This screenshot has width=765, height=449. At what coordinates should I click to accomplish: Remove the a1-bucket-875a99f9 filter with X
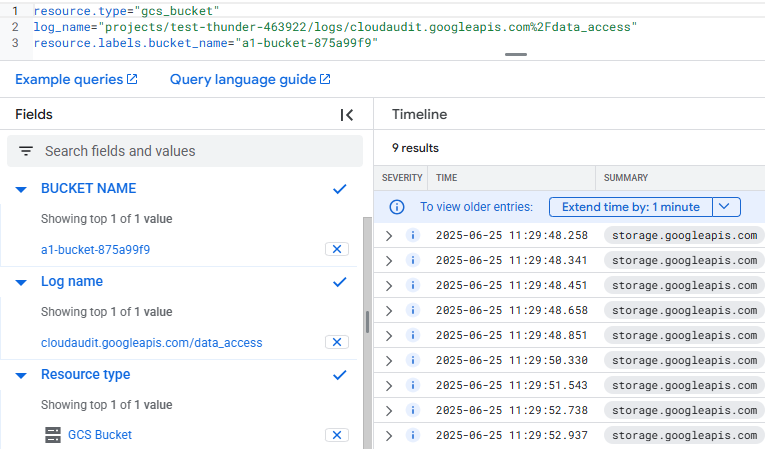coord(337,249)
